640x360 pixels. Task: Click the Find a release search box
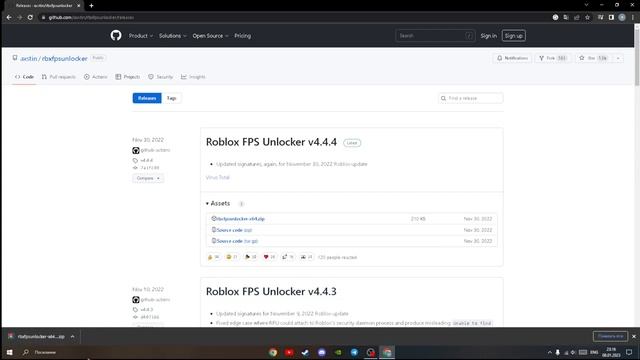click(x=471, y=98)
